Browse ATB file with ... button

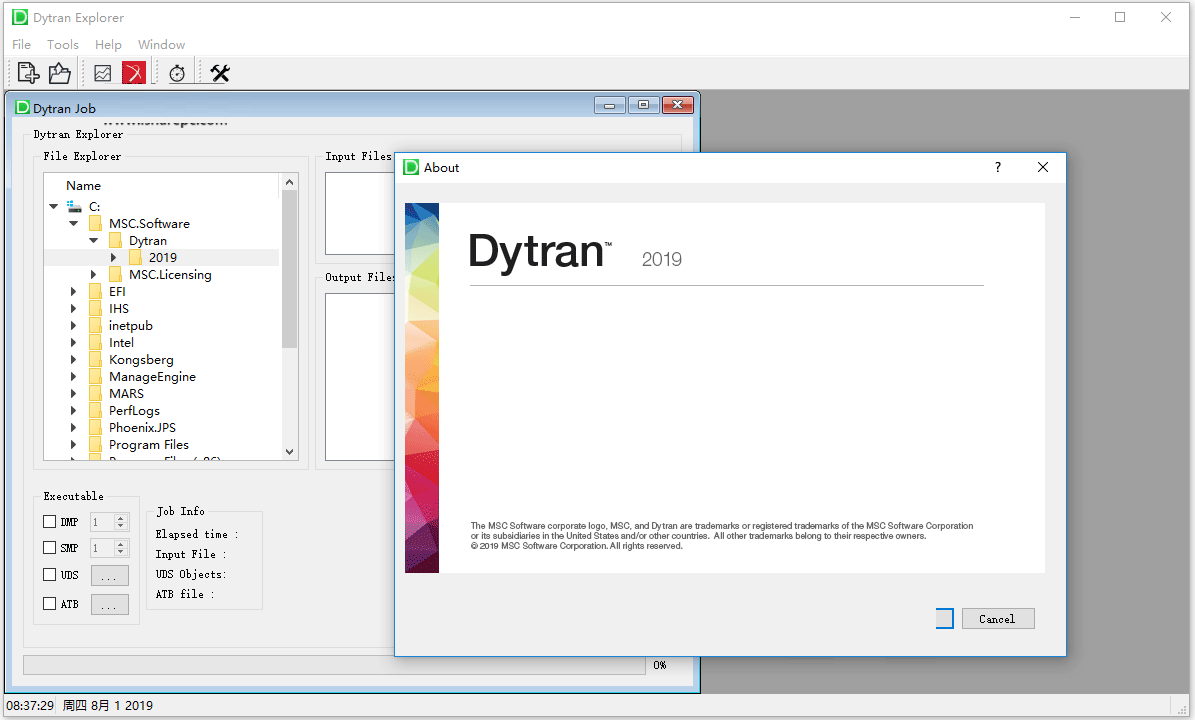[110, 605]
